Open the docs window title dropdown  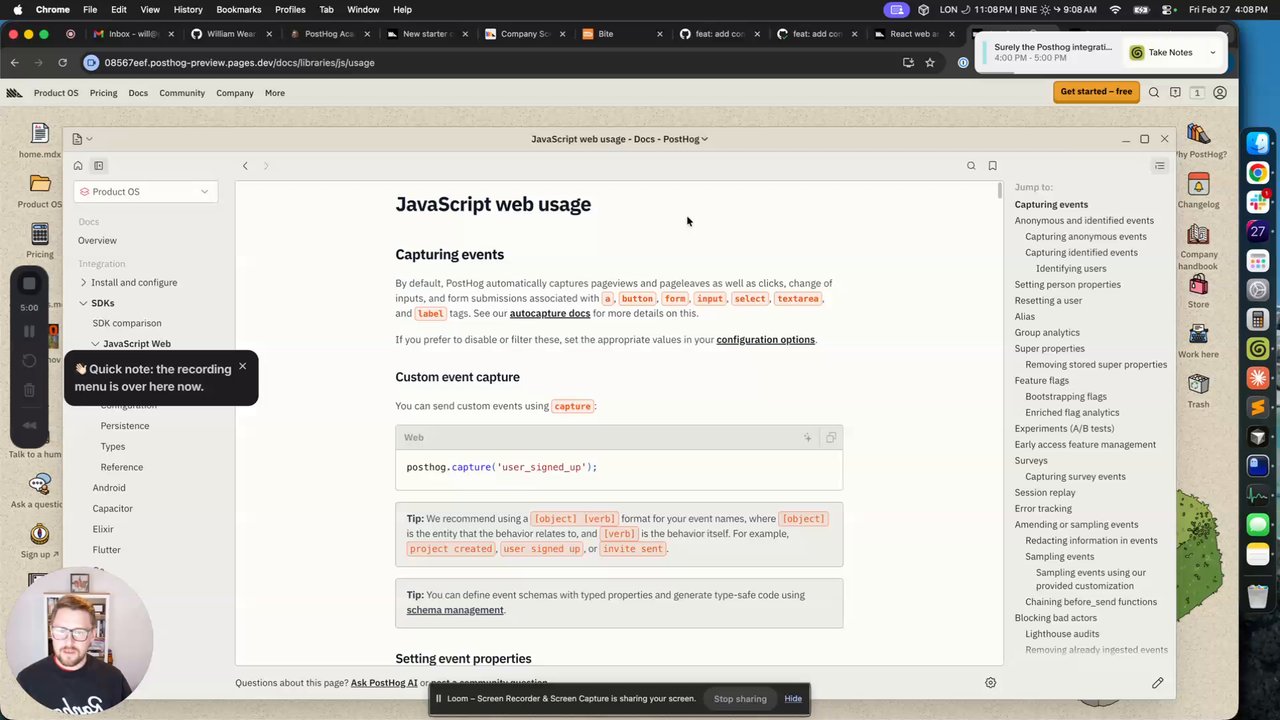click(619, 139)
